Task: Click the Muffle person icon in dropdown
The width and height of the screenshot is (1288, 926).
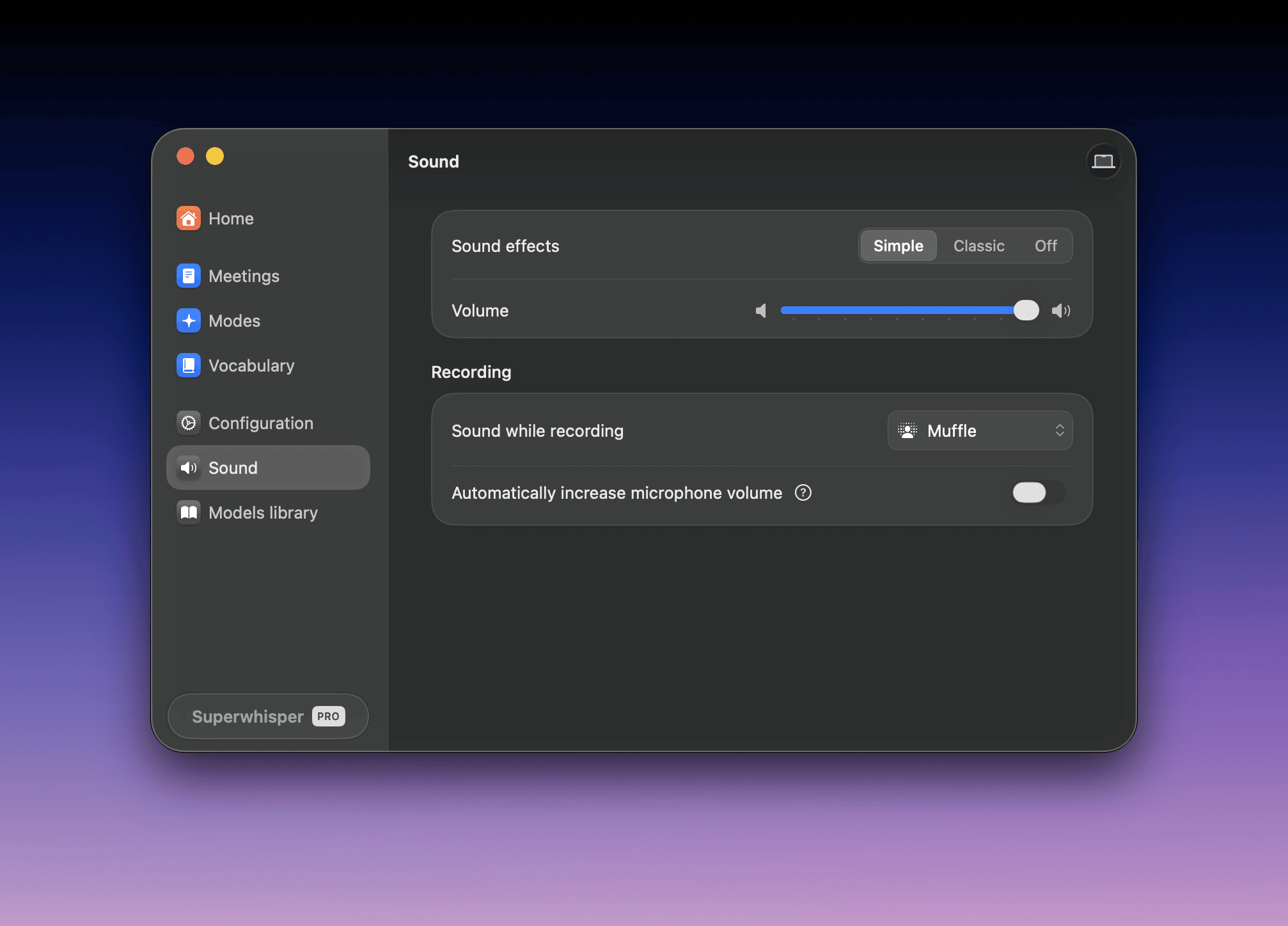Action: point(907,430)
